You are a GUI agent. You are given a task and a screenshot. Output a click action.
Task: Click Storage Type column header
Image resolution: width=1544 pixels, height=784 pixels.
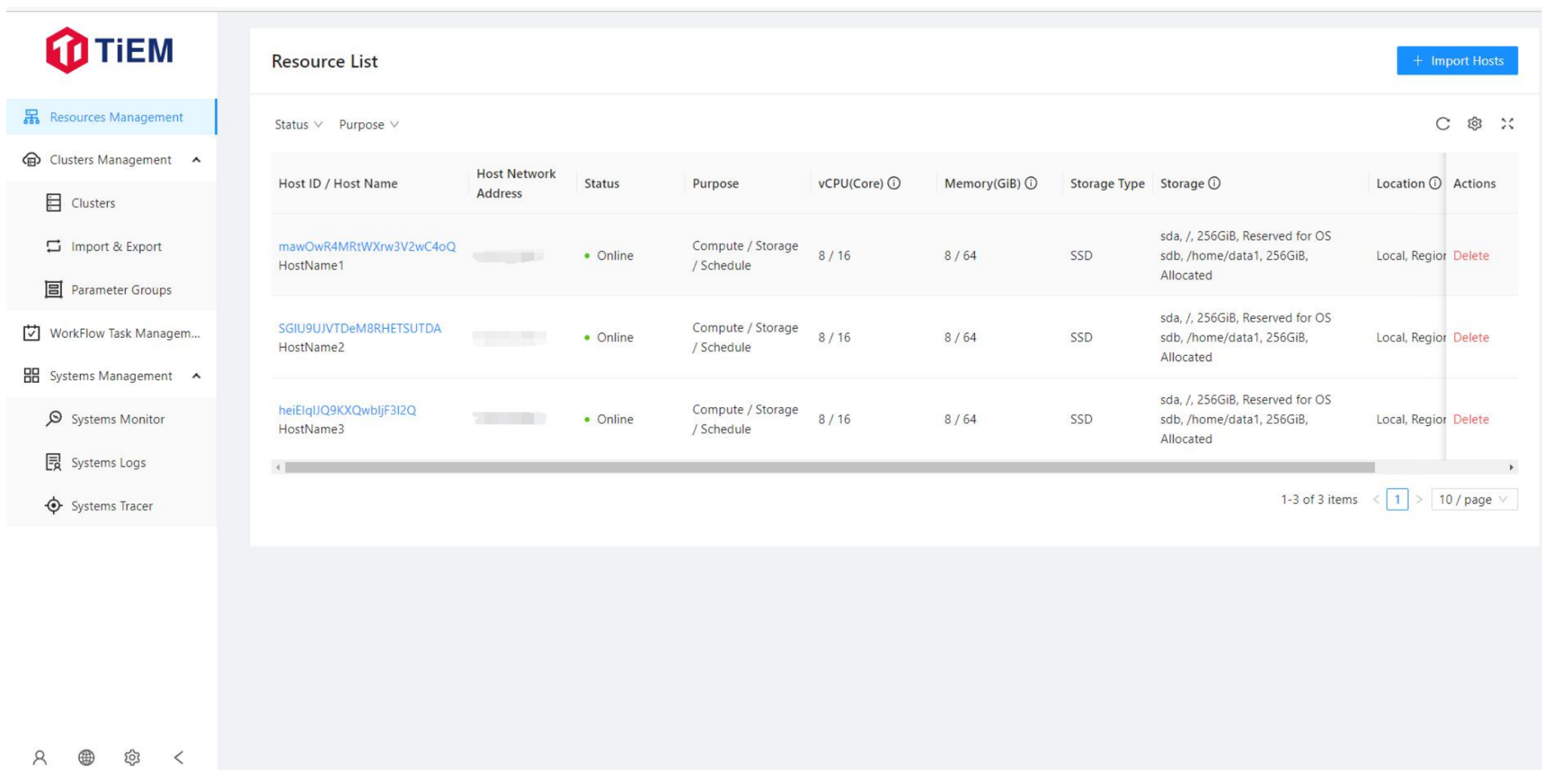pyautogui.click(x=1107, y=183)
